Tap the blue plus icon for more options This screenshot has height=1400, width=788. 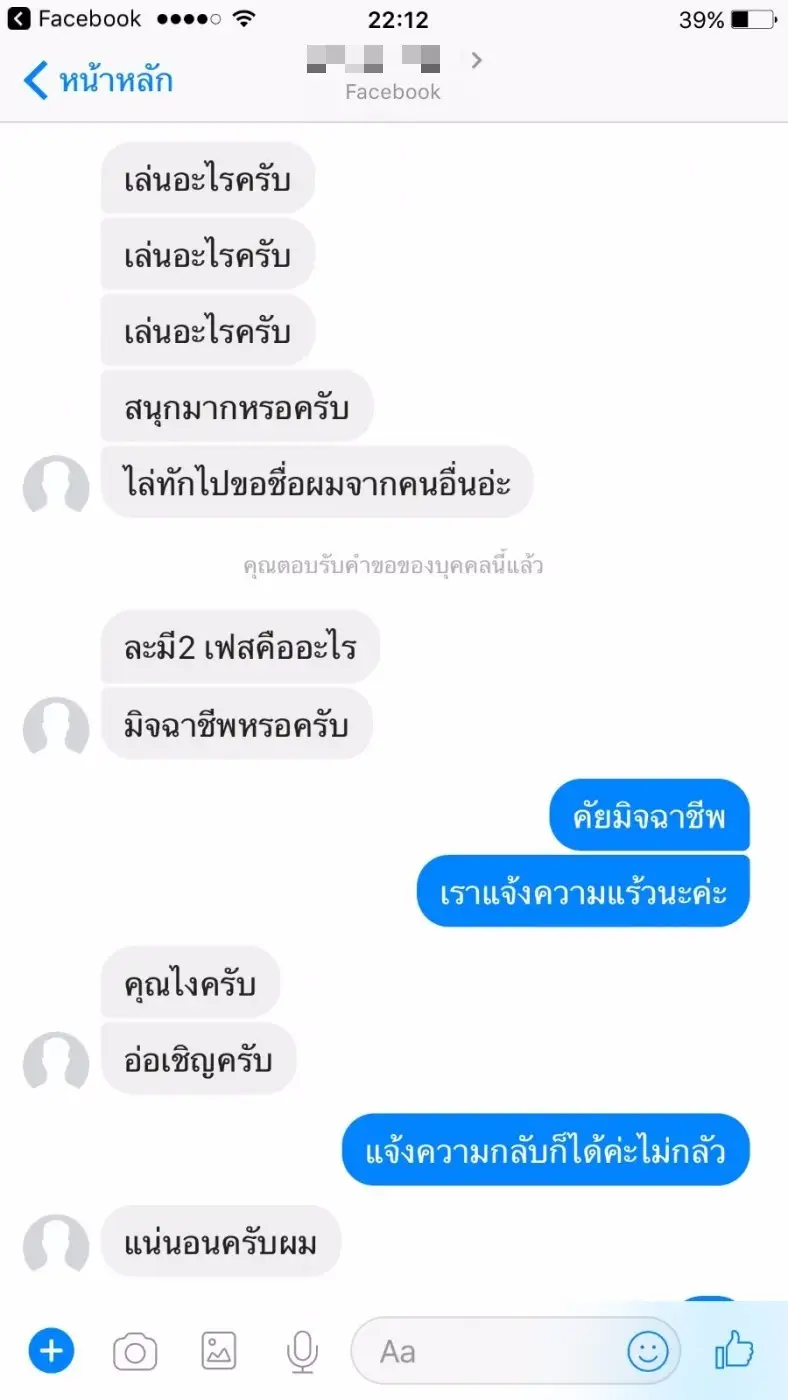[51, 1352]
